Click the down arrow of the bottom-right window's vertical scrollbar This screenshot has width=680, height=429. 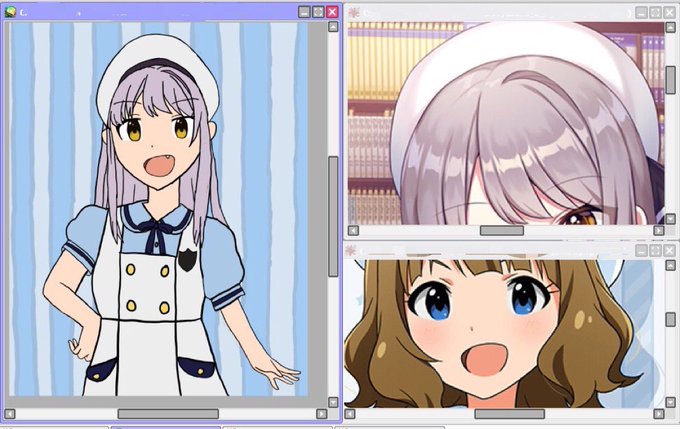pyautogui.click(x=670, y=403)
